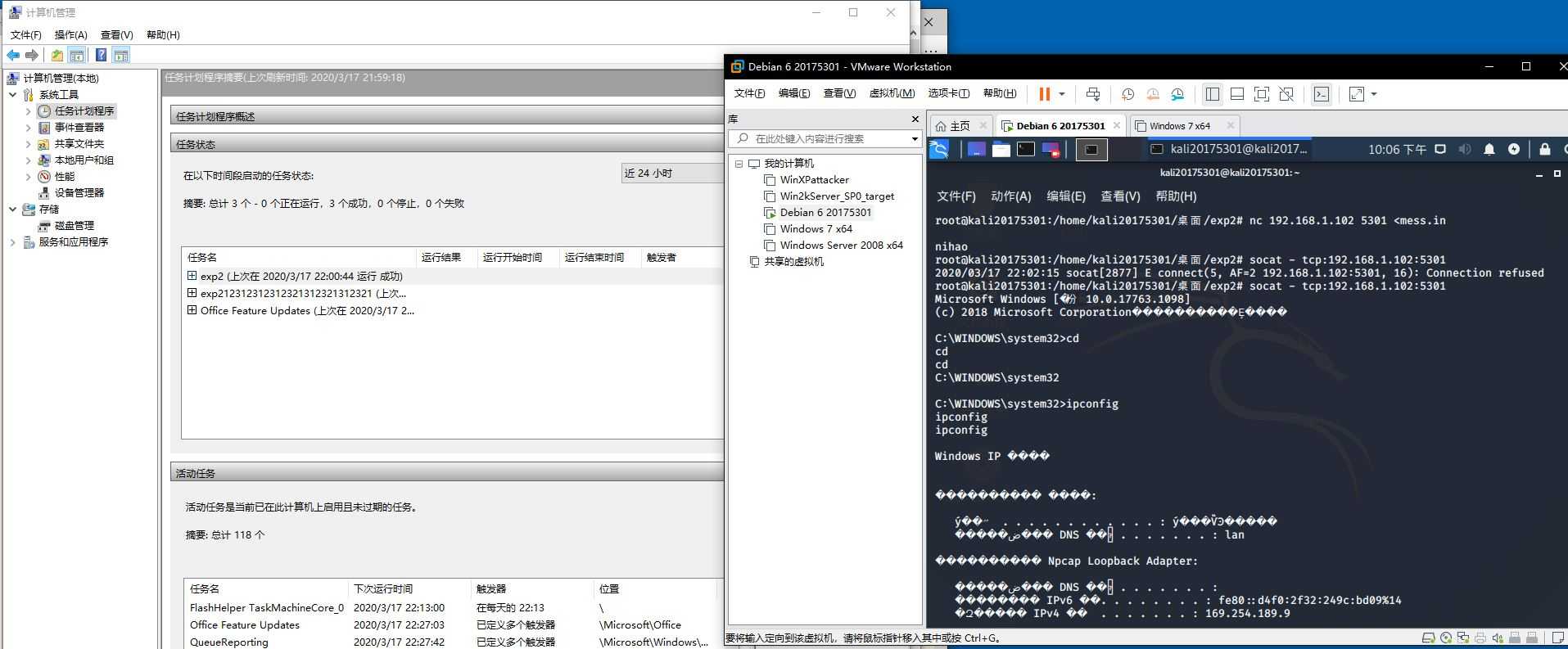Close the VMware library panel
The image size is (1568, 649).
(915, 119)
